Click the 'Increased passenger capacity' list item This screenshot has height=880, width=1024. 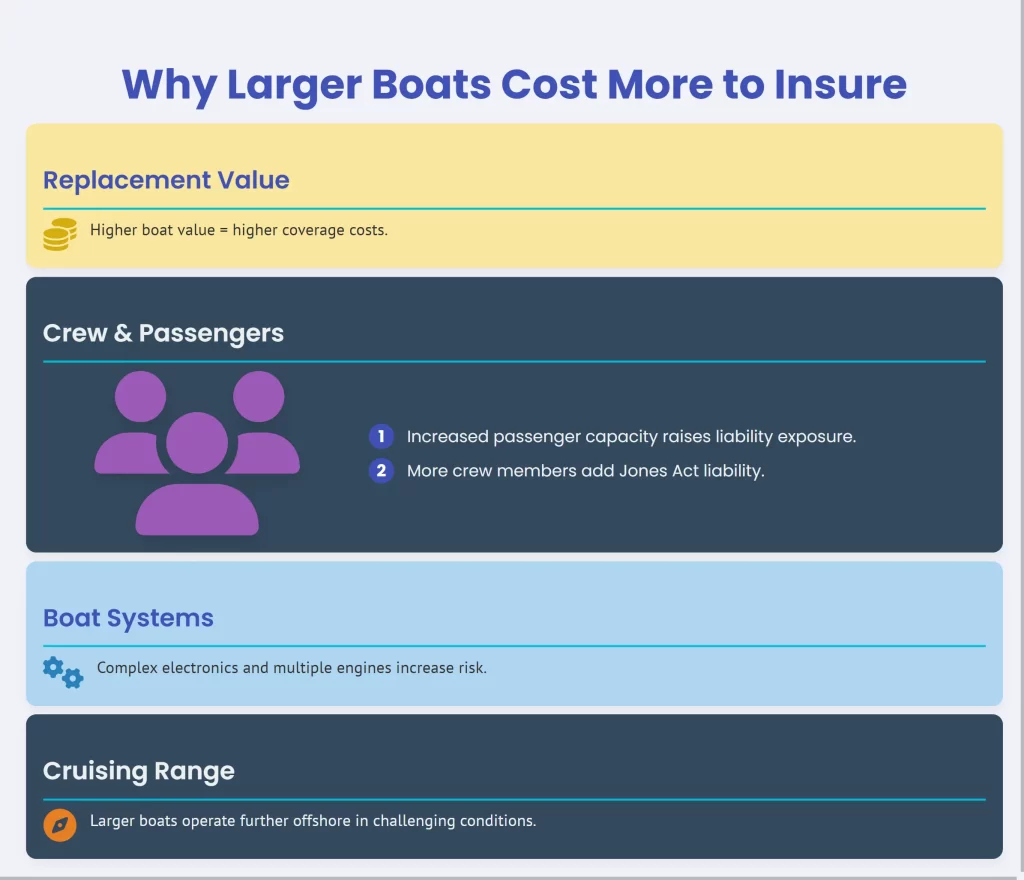631,437
